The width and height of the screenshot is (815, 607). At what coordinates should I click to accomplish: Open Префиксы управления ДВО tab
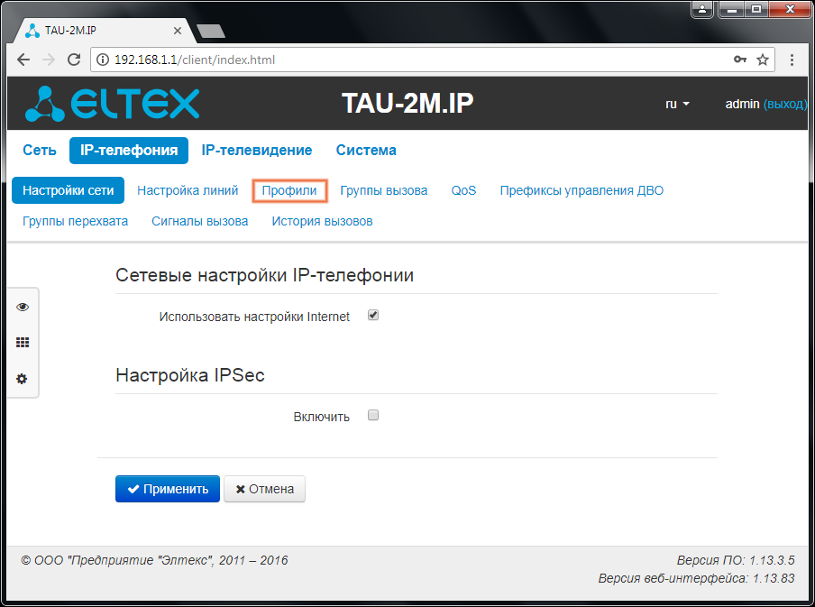tap(582, 191)
